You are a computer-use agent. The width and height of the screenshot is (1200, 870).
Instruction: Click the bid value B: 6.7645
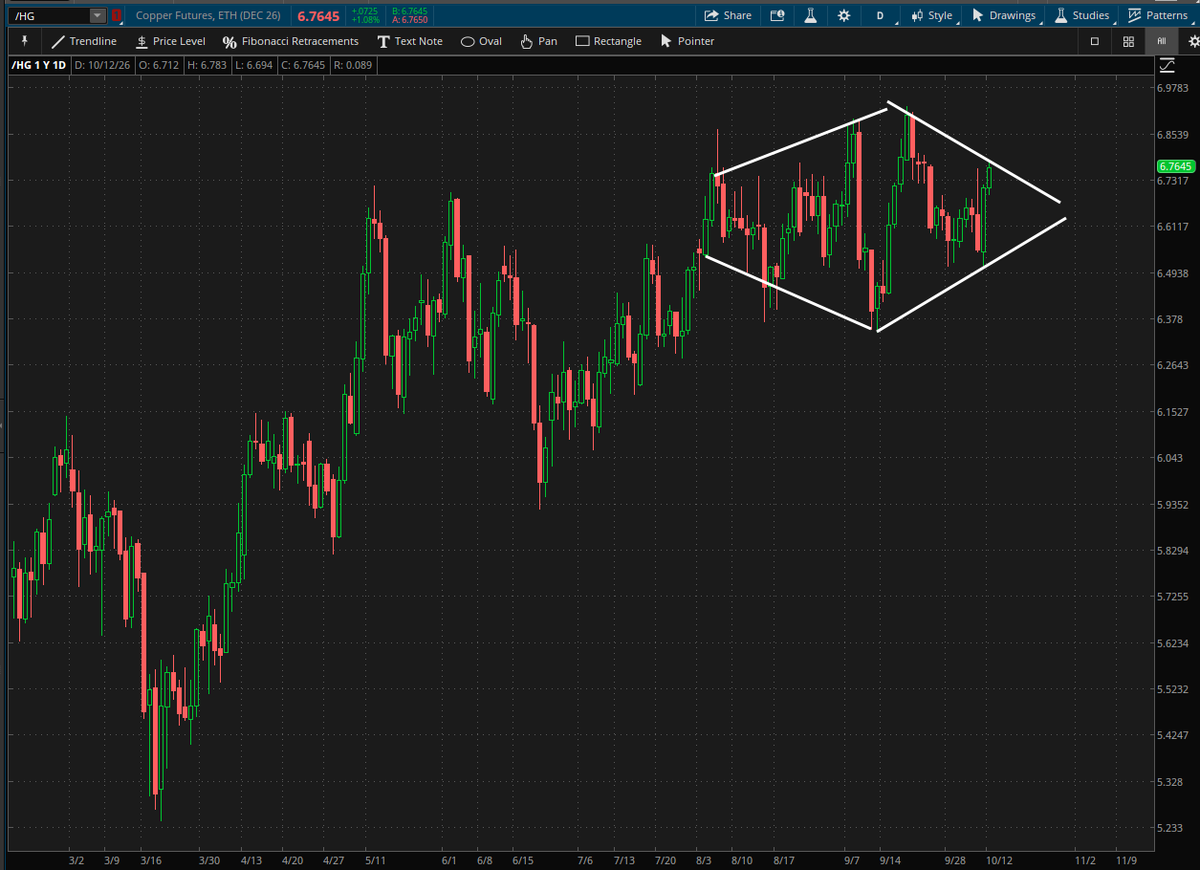409,11
